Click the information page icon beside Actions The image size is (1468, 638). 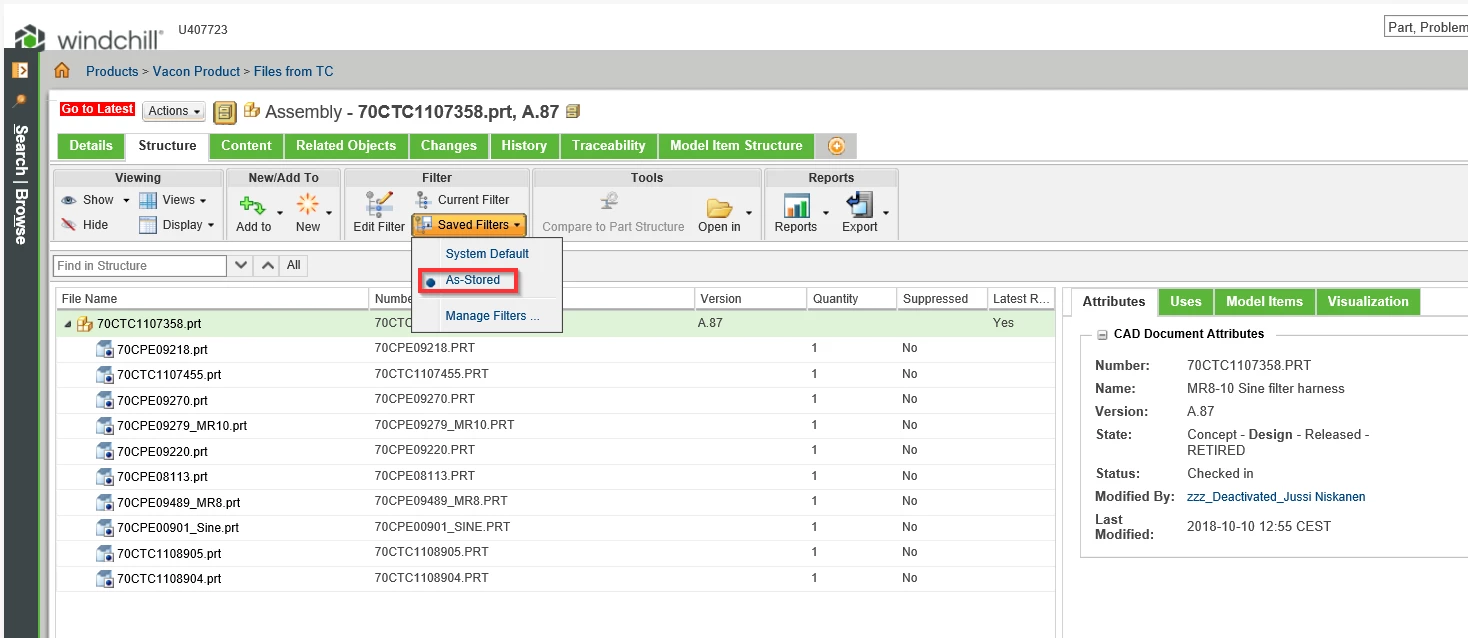(x=224, y=111)
